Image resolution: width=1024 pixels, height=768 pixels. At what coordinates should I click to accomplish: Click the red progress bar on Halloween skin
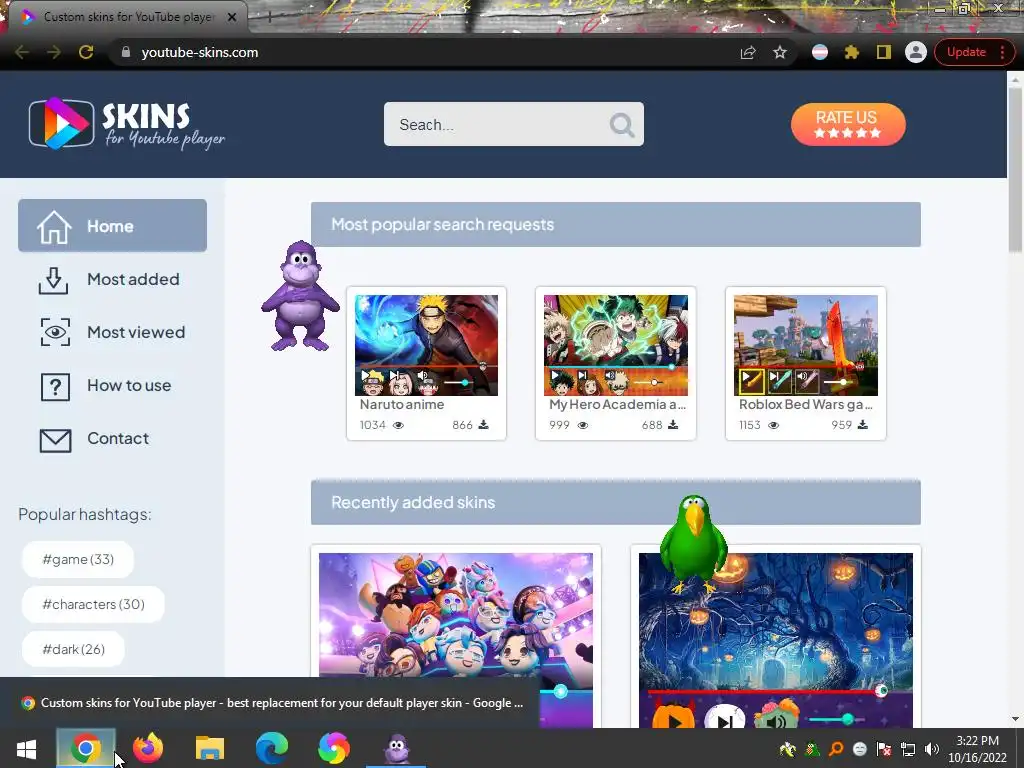click(764, 690)
